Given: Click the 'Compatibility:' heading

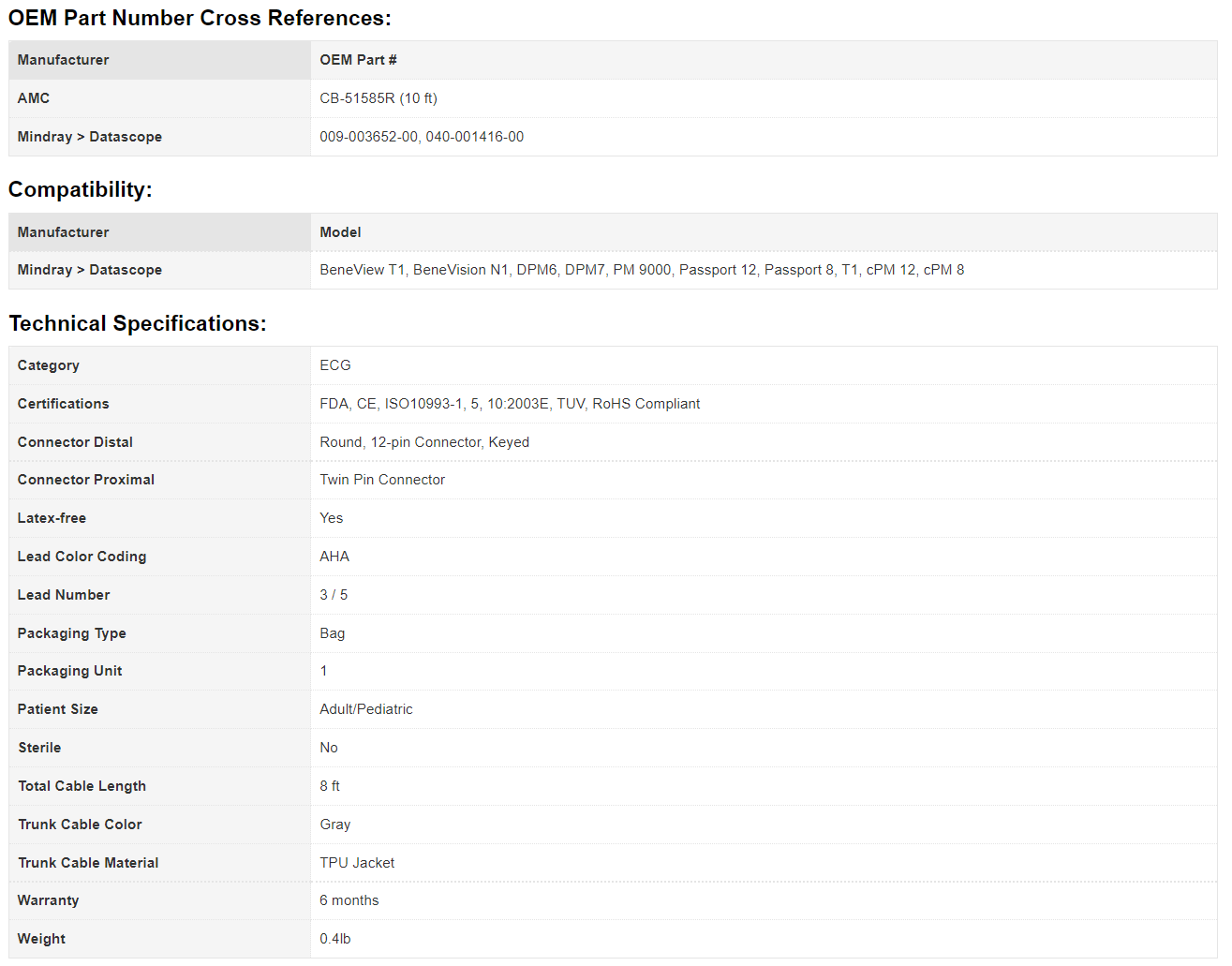Looking at the screenshot, I should [81, 189].
